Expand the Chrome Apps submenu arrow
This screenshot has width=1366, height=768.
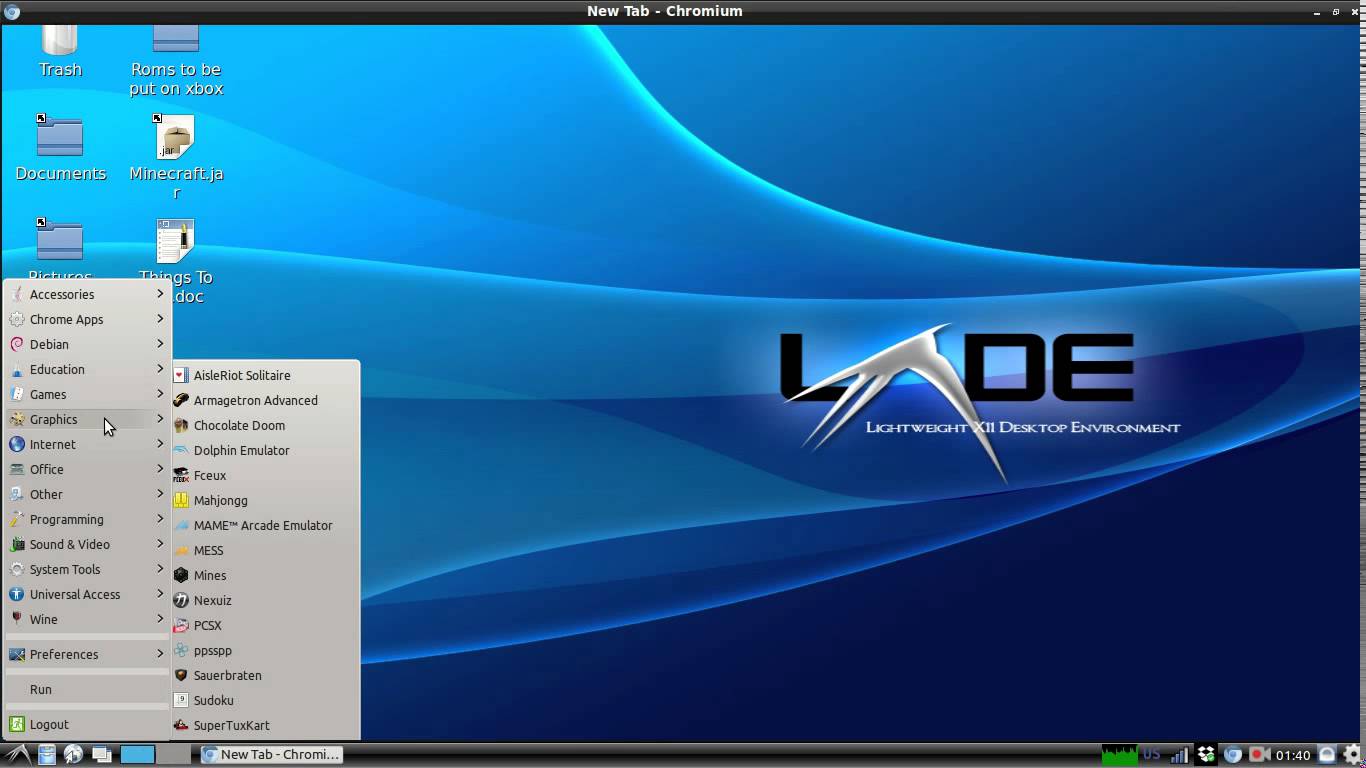point(160,319)
